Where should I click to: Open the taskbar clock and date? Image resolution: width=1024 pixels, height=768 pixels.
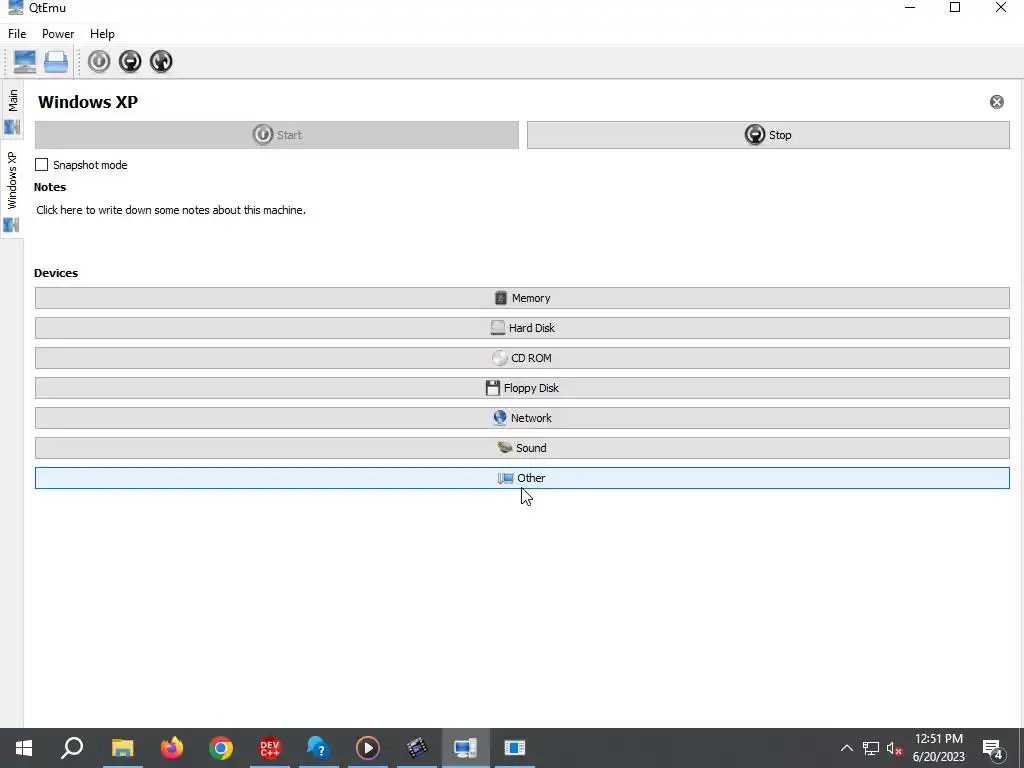[x=938, y=748]
